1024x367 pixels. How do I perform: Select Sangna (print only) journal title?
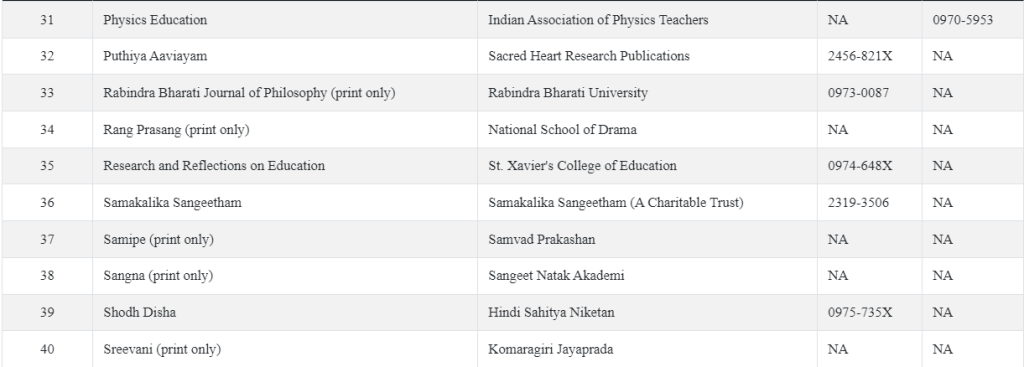[158, 276]
